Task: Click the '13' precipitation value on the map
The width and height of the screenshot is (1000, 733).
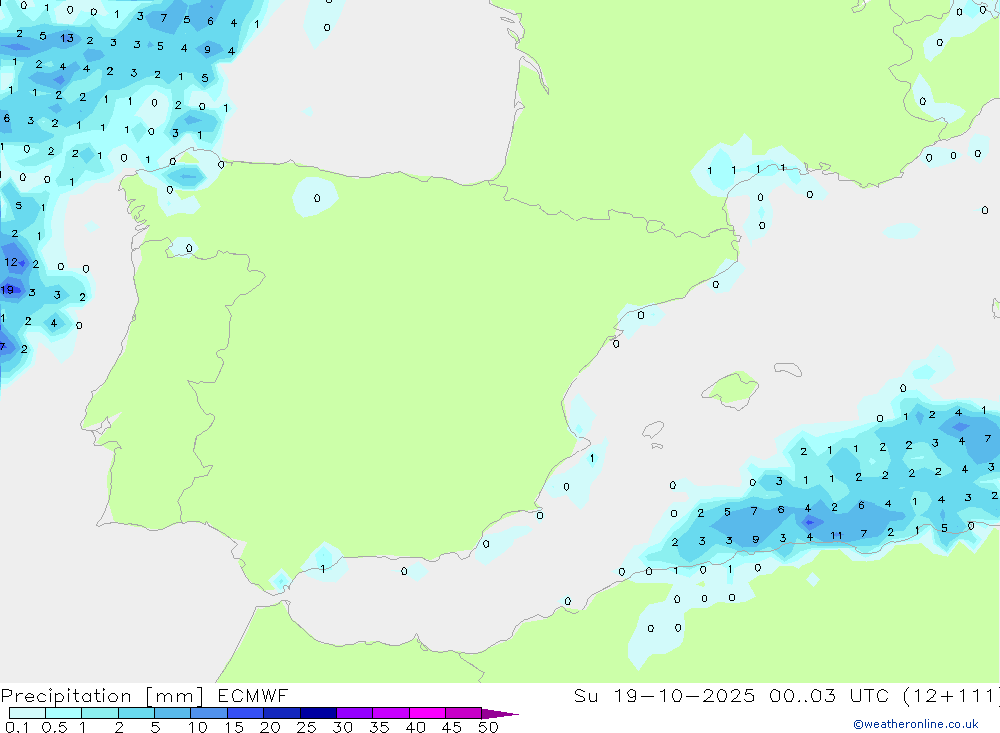Action: pyautogui.click(x=67, y=38)
